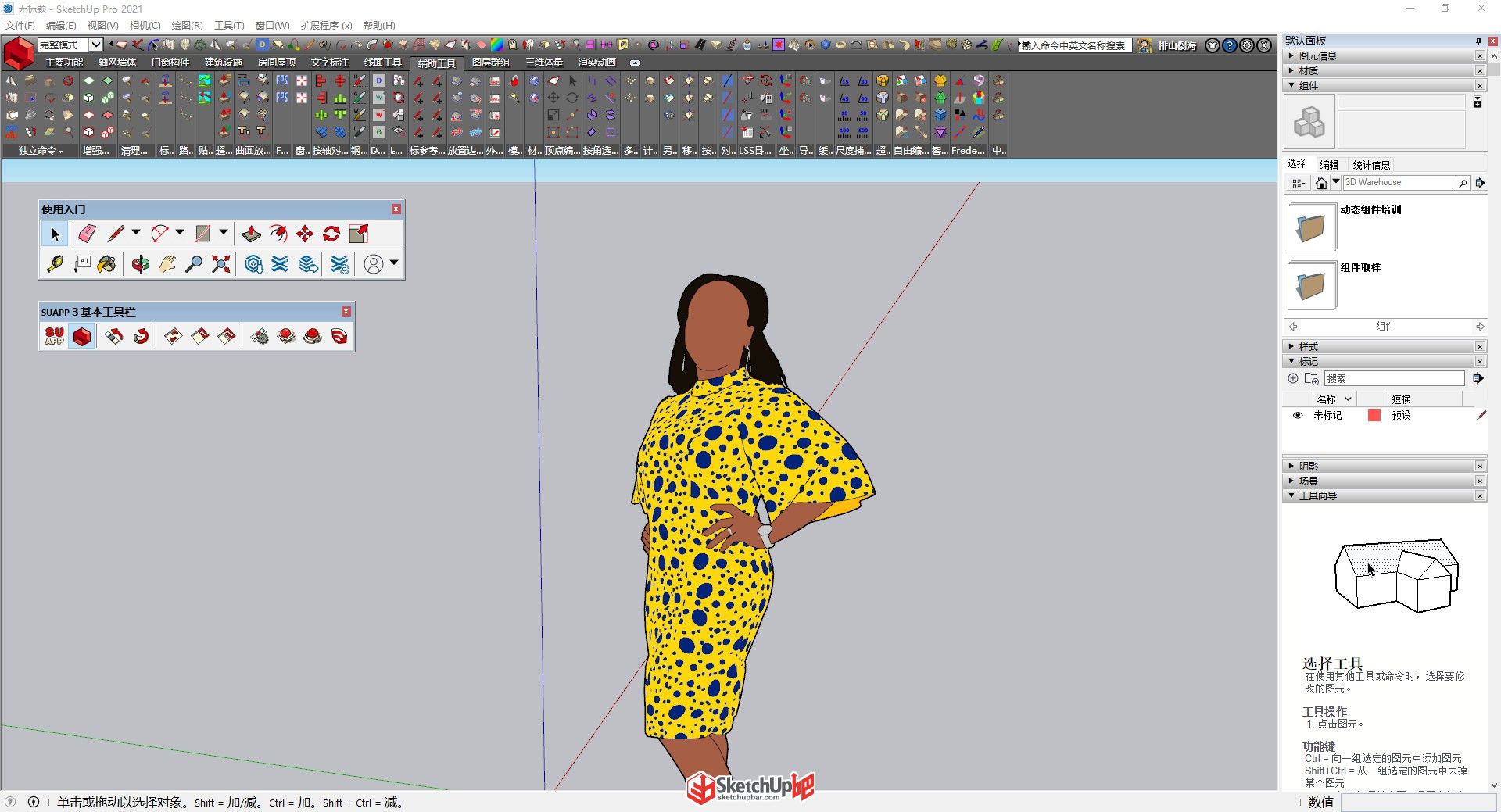Image resolution: width=1501 pixels, height=812 pixels.
Task: Open navigation dropdown next to home icon
Action: pos(1336,181)
